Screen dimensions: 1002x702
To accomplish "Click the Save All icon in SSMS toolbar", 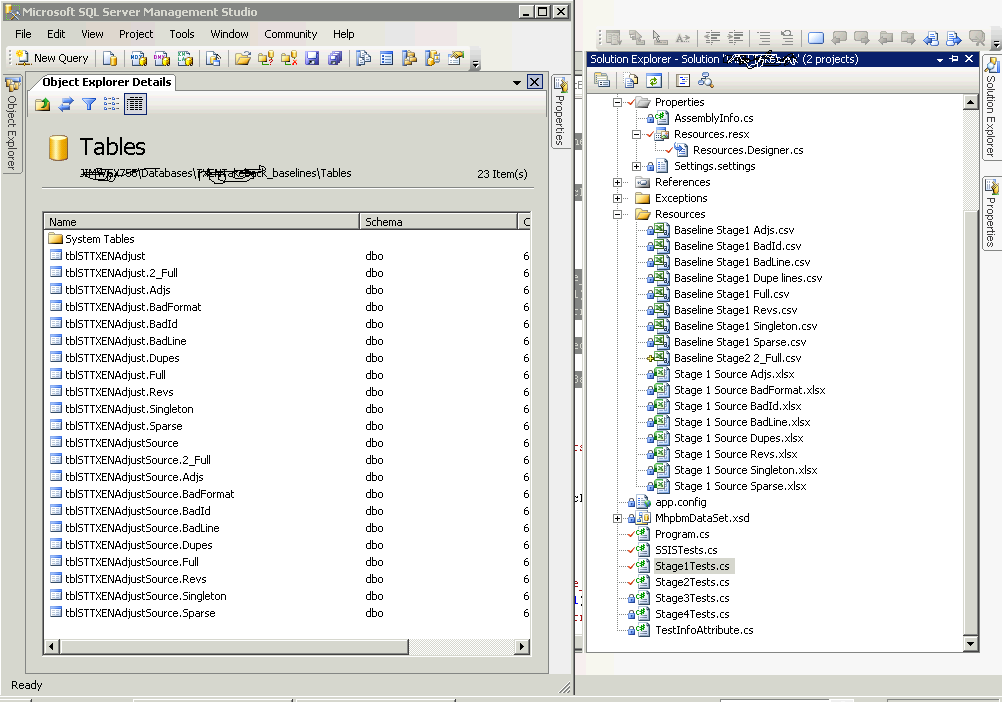I will pyautogui.click(x=335, y=58).
